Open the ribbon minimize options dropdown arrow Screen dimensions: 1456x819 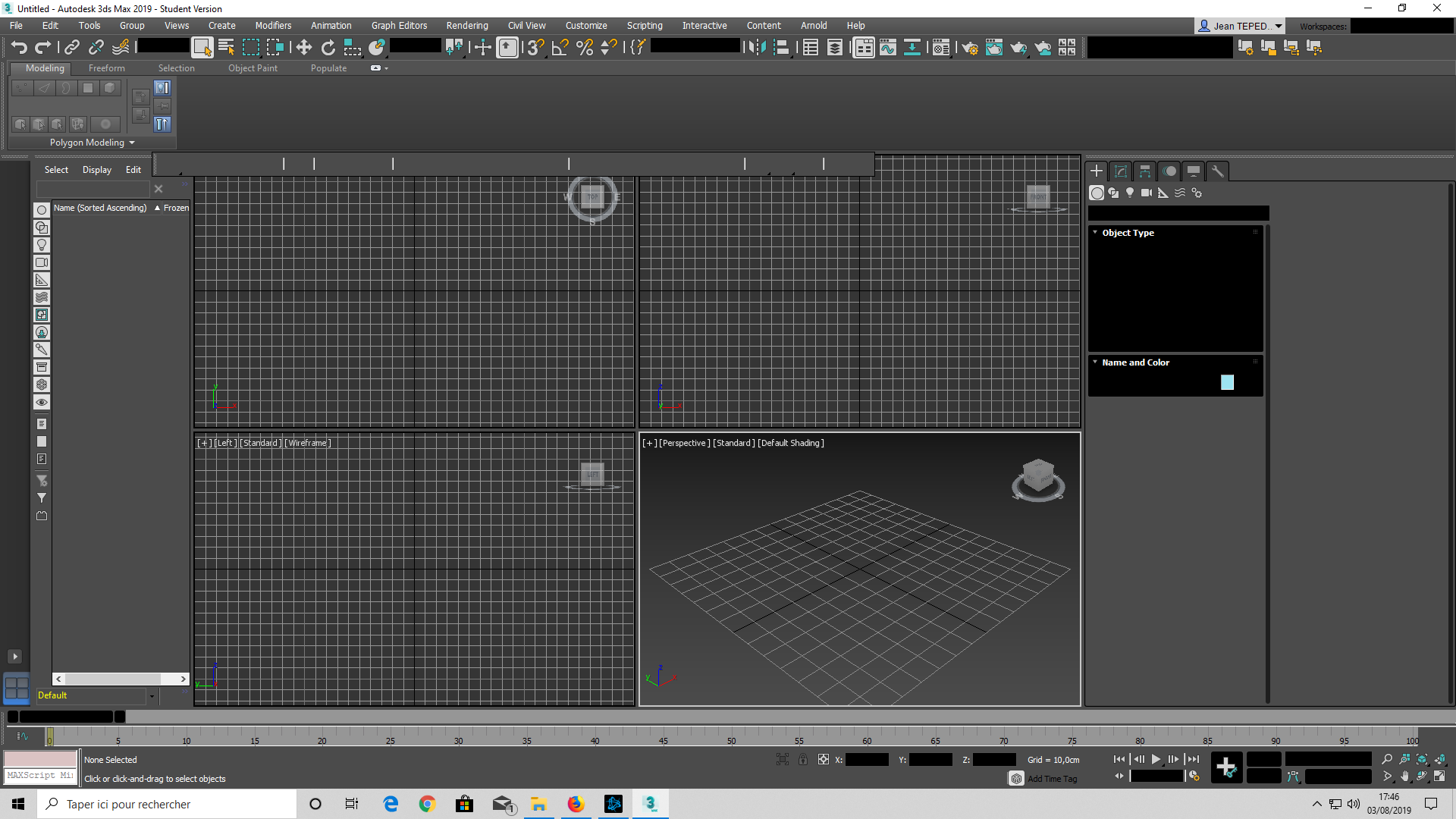(386, 68)
